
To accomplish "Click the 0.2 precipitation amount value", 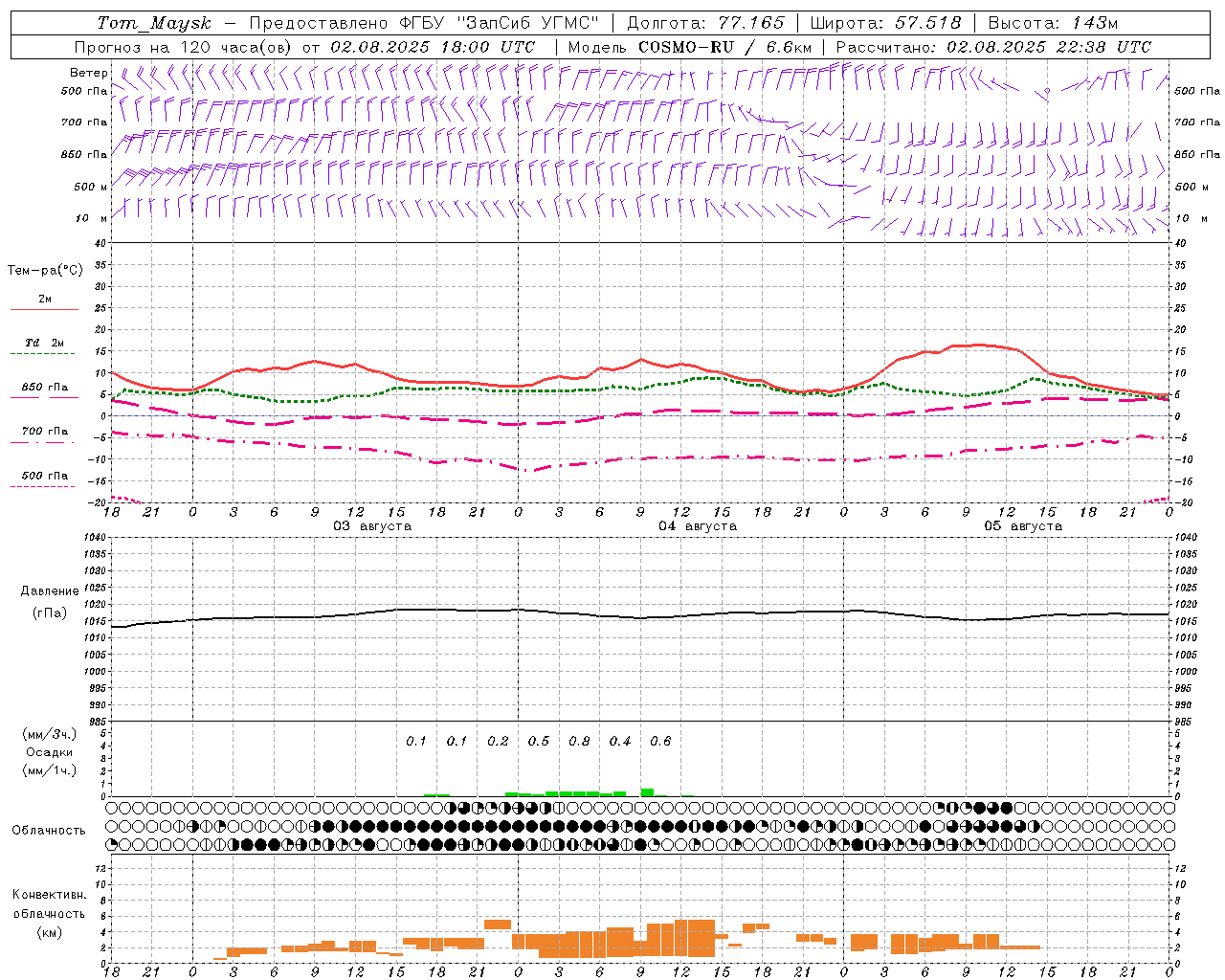I will point(498,742).
